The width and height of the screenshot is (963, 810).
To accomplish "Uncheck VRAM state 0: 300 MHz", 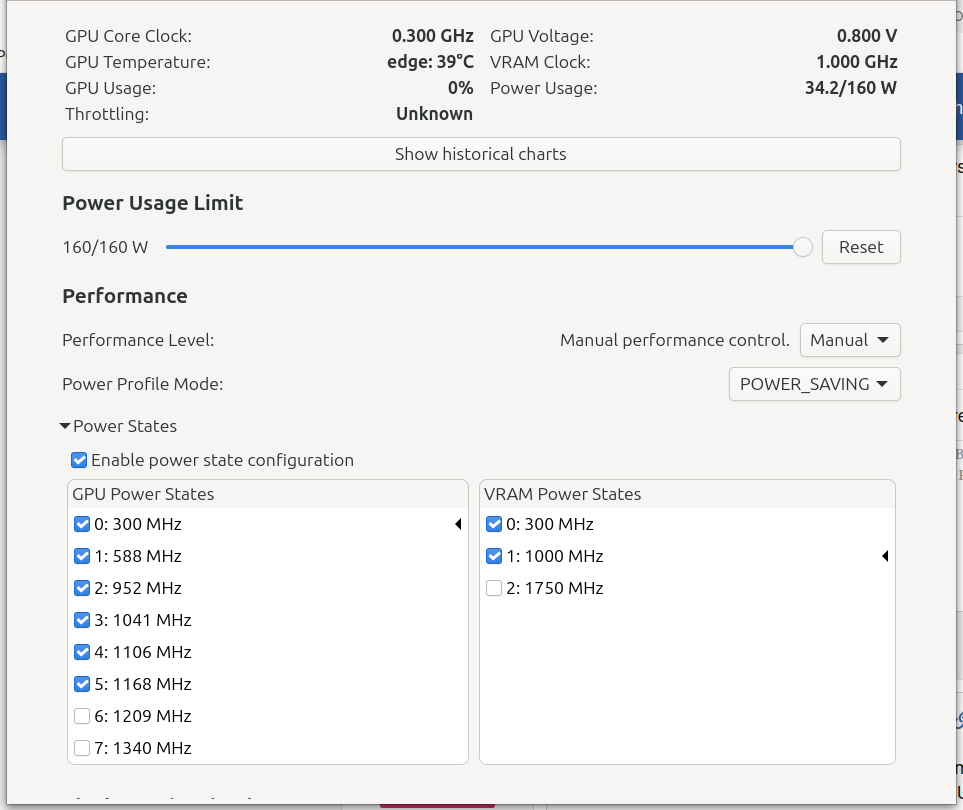I will point(494,524).
